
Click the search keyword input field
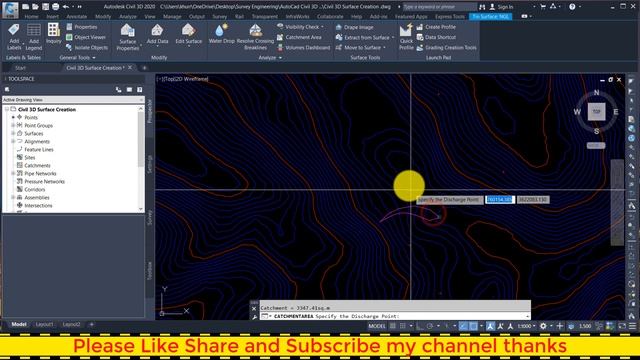[439, 7]
